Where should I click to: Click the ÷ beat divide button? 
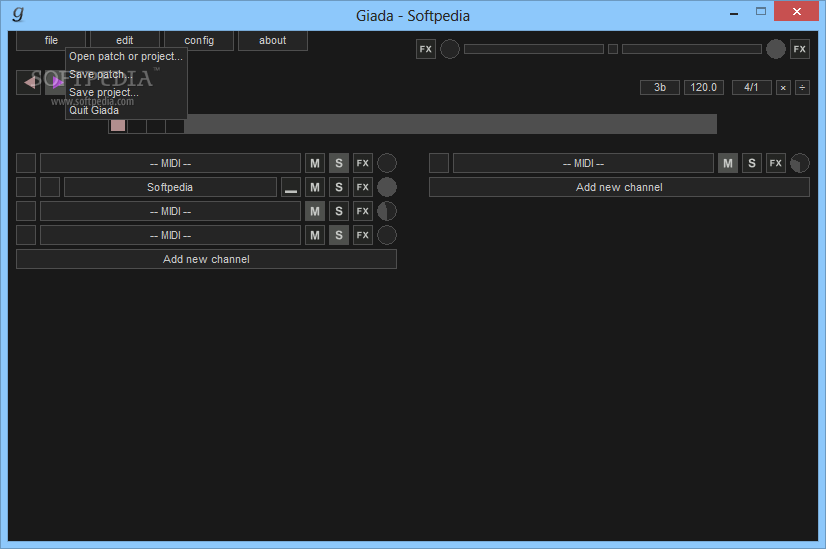click(x=802, y=87)
